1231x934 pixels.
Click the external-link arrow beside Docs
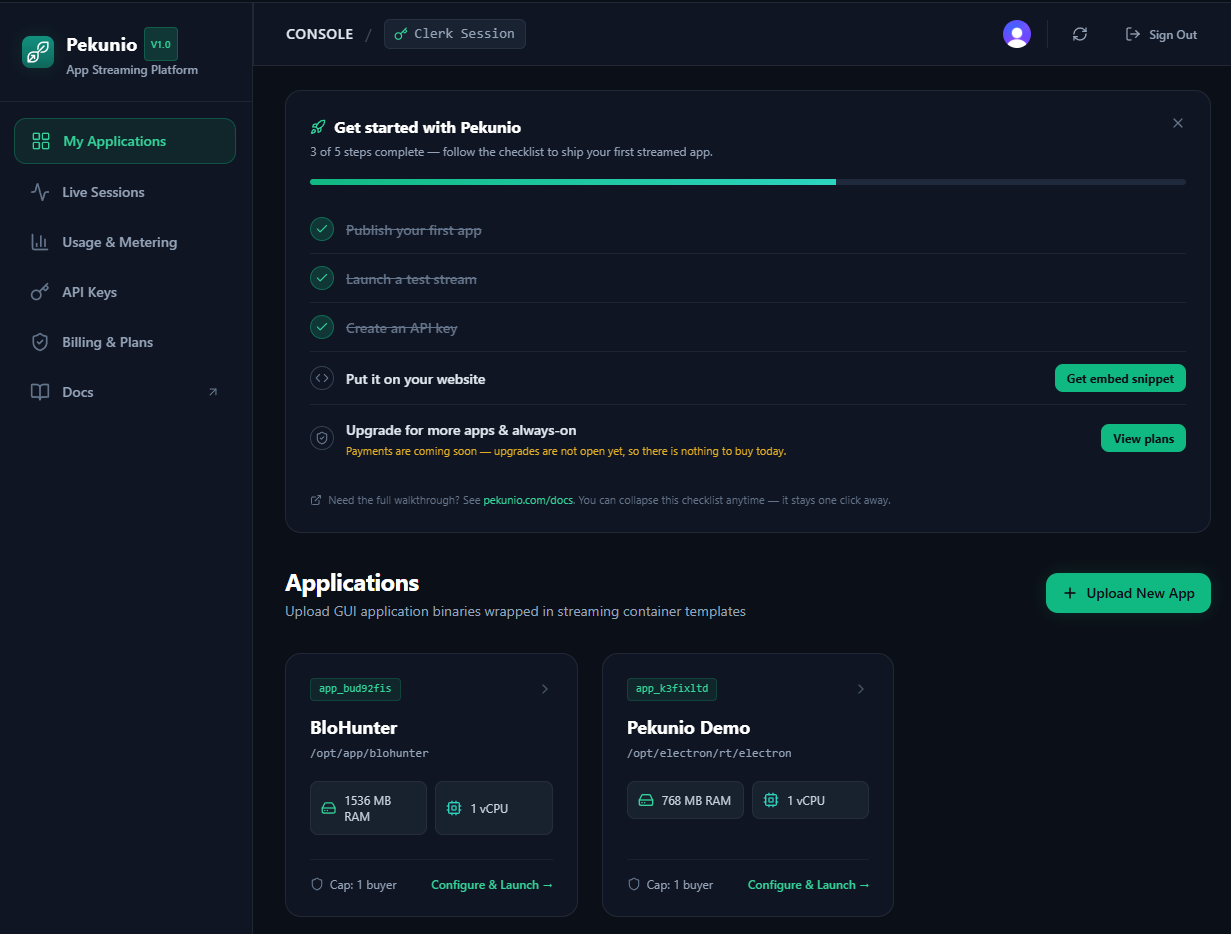pos(212,392)
